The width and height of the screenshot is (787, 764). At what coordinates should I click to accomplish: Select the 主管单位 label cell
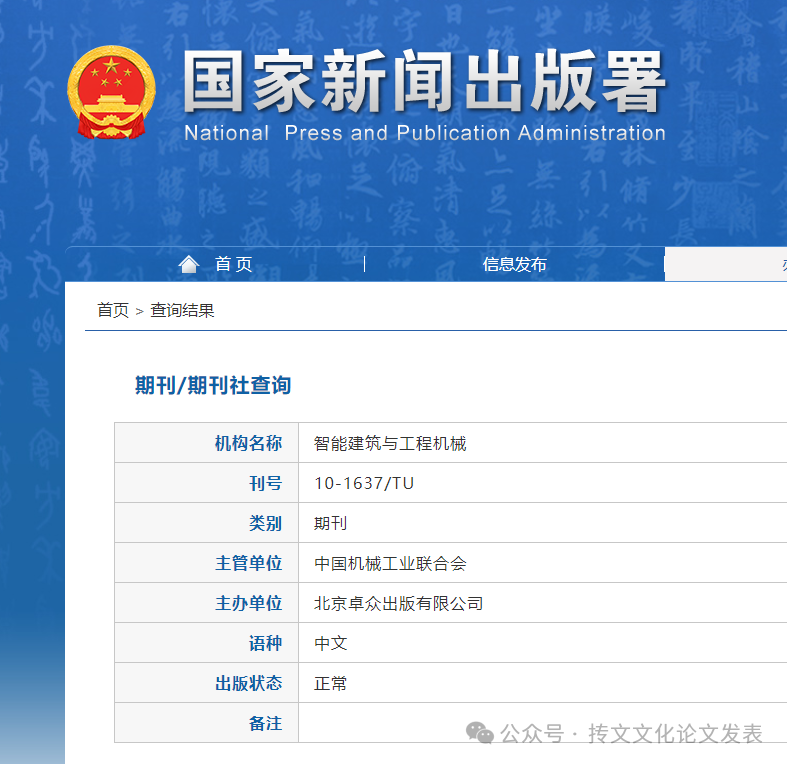click(x=207, y=563)
